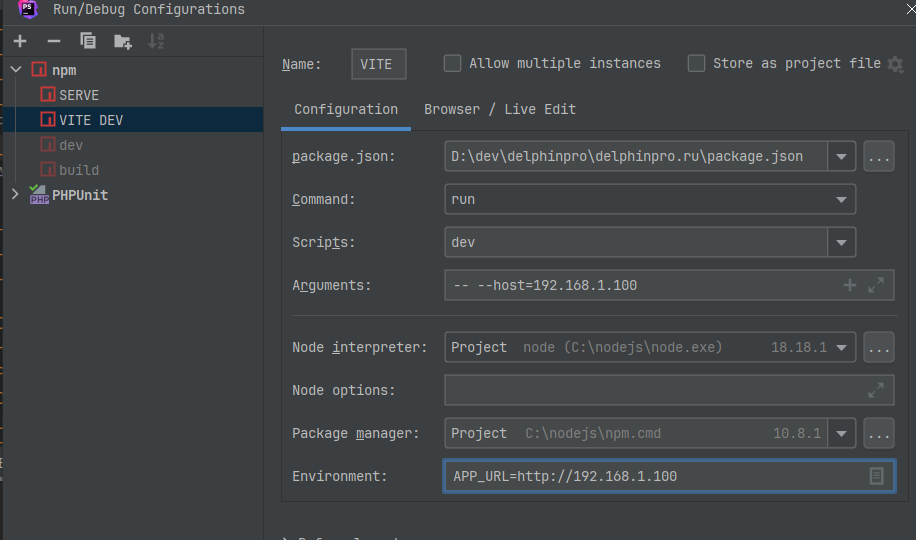This screenshot has height=540, width=916.
Task: Select the PHPUnit tree node
Action: (x=80, y=195)
